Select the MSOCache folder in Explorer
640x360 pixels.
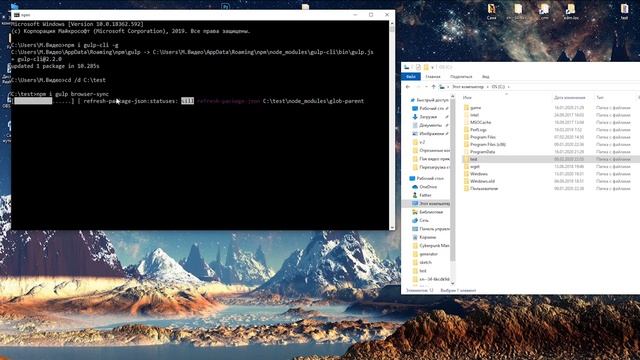click(480, 122)
